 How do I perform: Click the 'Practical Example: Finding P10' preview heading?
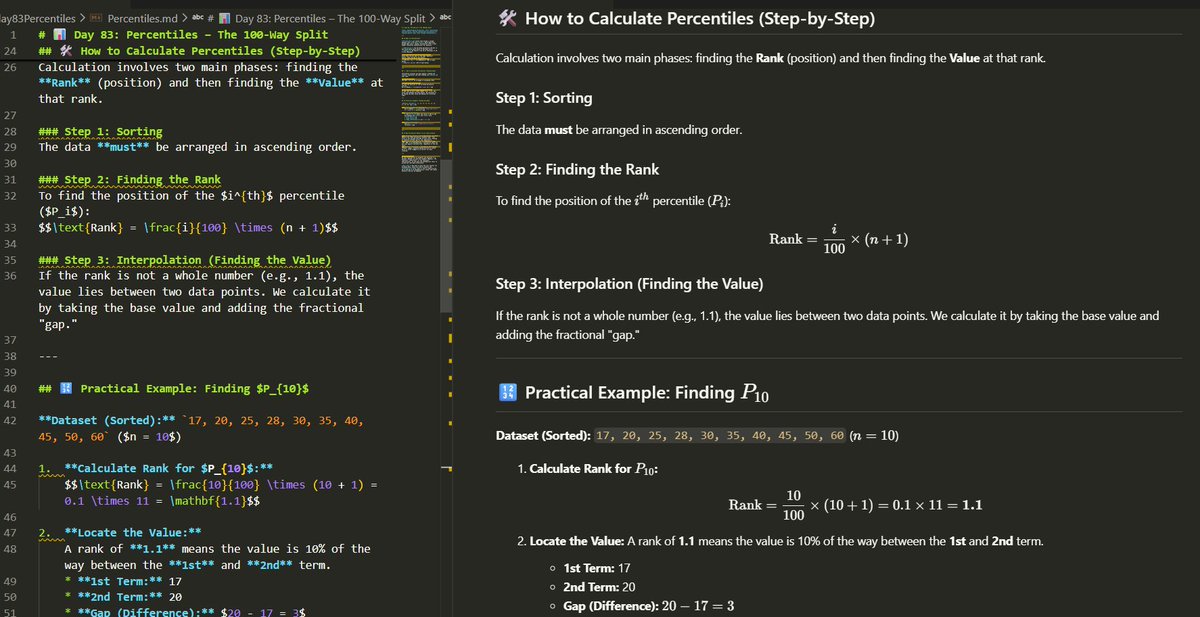pos(647,394)
